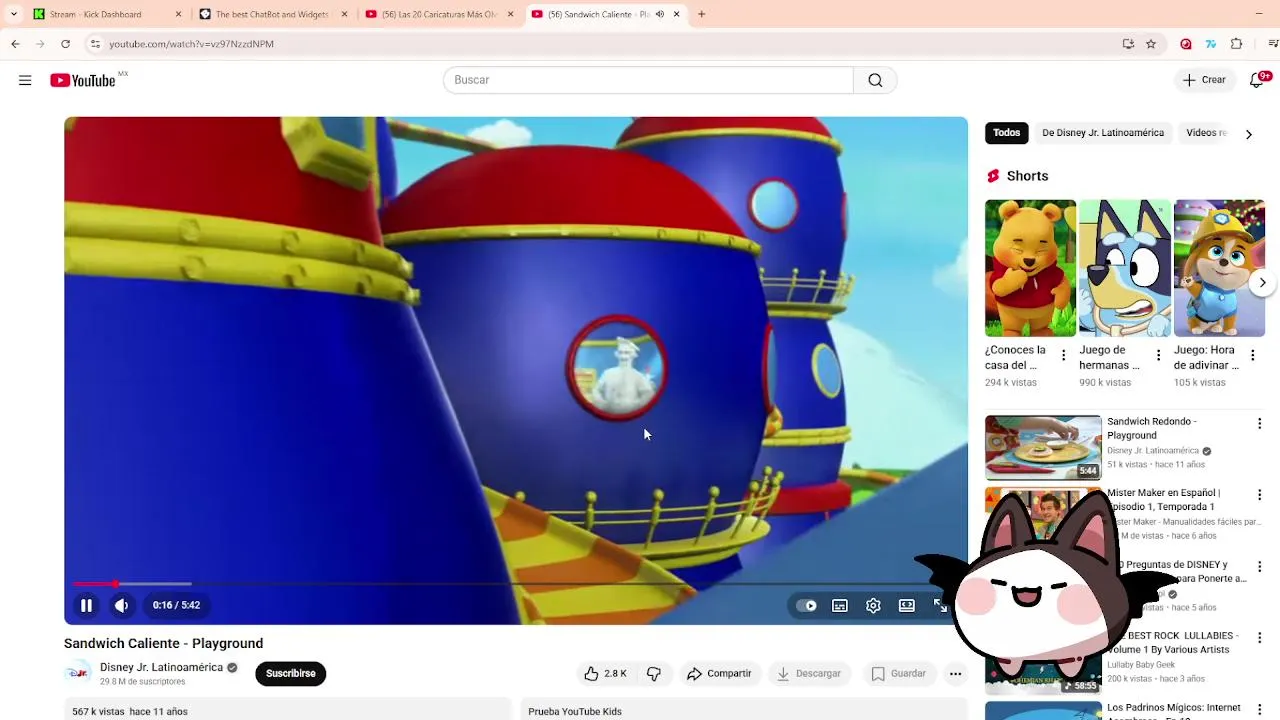Click the address bar URL
This screenshot has height=720, width=1280.
[191, 44]
